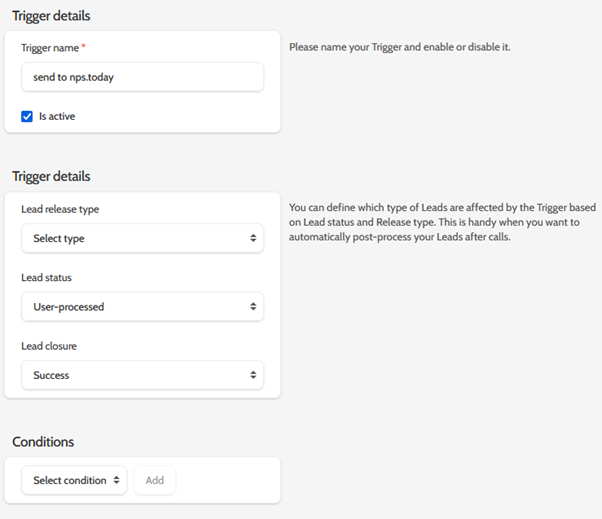The width and height of the screenshot is (602, 519).
Task: Click the 'Please name your Trigger' help text
Action: tap(400, 47)
